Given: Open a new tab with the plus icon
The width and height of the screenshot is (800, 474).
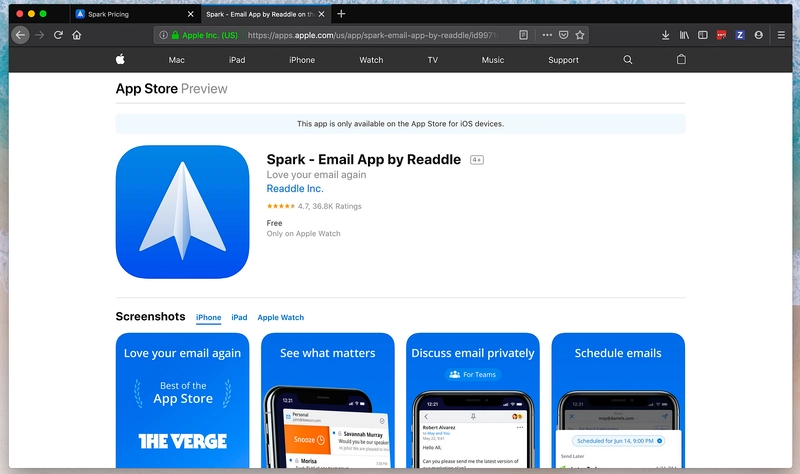Looking at the screenshot, I should coord(341,14).
